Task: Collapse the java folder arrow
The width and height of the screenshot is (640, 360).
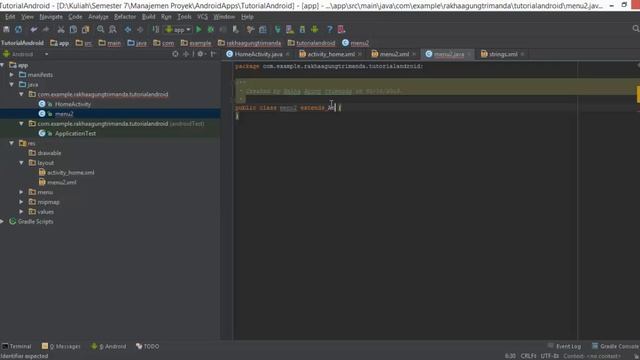Action: [12, 84]
